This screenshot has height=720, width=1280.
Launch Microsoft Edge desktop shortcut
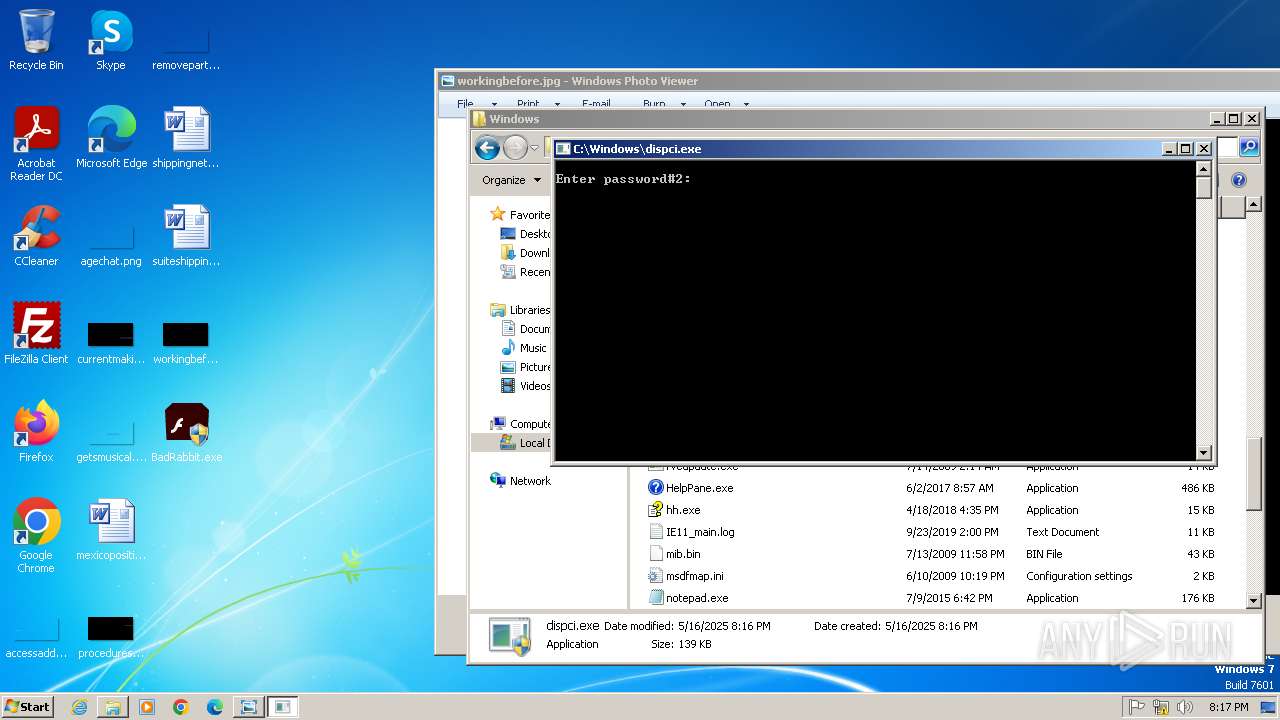click(x=111, y=138)
